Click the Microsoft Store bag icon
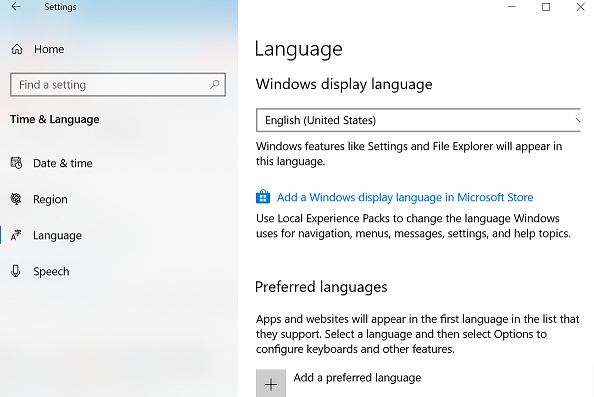This screenshot has height=397, width=594. tap(263, 197)
